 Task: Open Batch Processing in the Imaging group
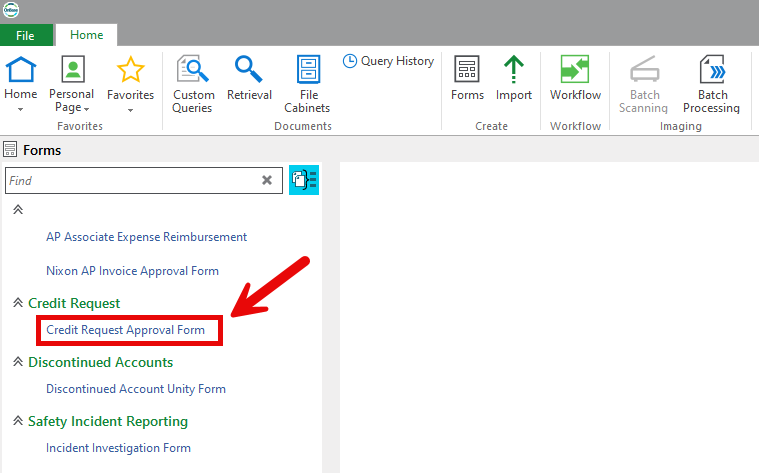[711, 70]
